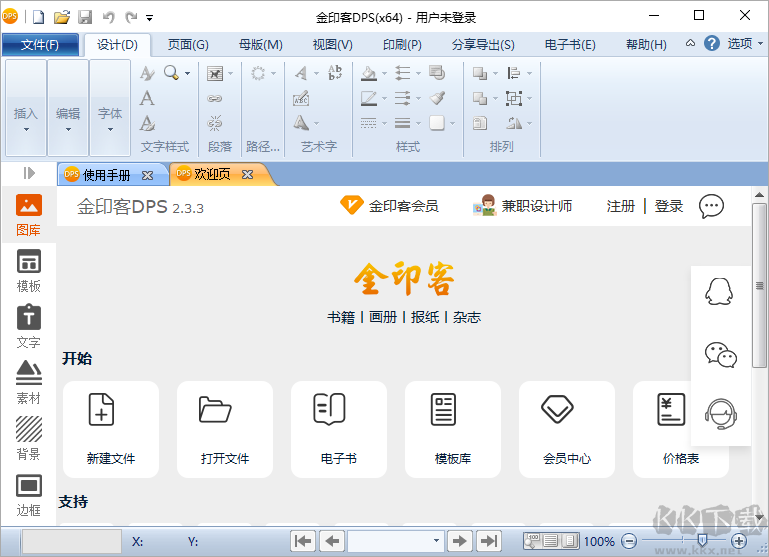Switch to the 分享导出(S) ribbon tab
This screenshot has height=557, width=769.
point(483,45)
